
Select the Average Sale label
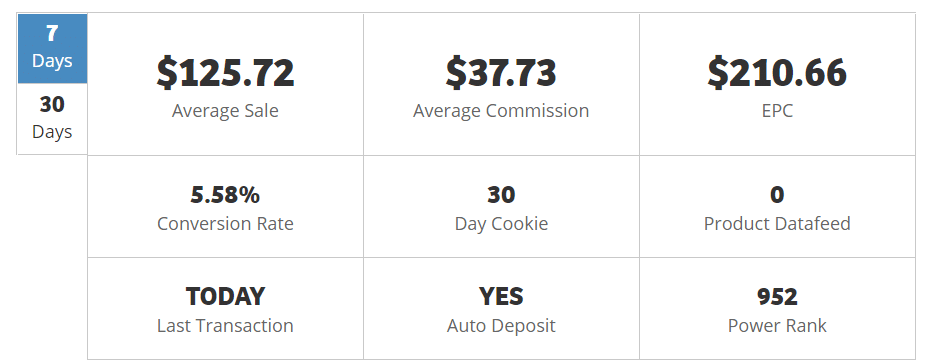pyautogui.click(x=225, y=111)
